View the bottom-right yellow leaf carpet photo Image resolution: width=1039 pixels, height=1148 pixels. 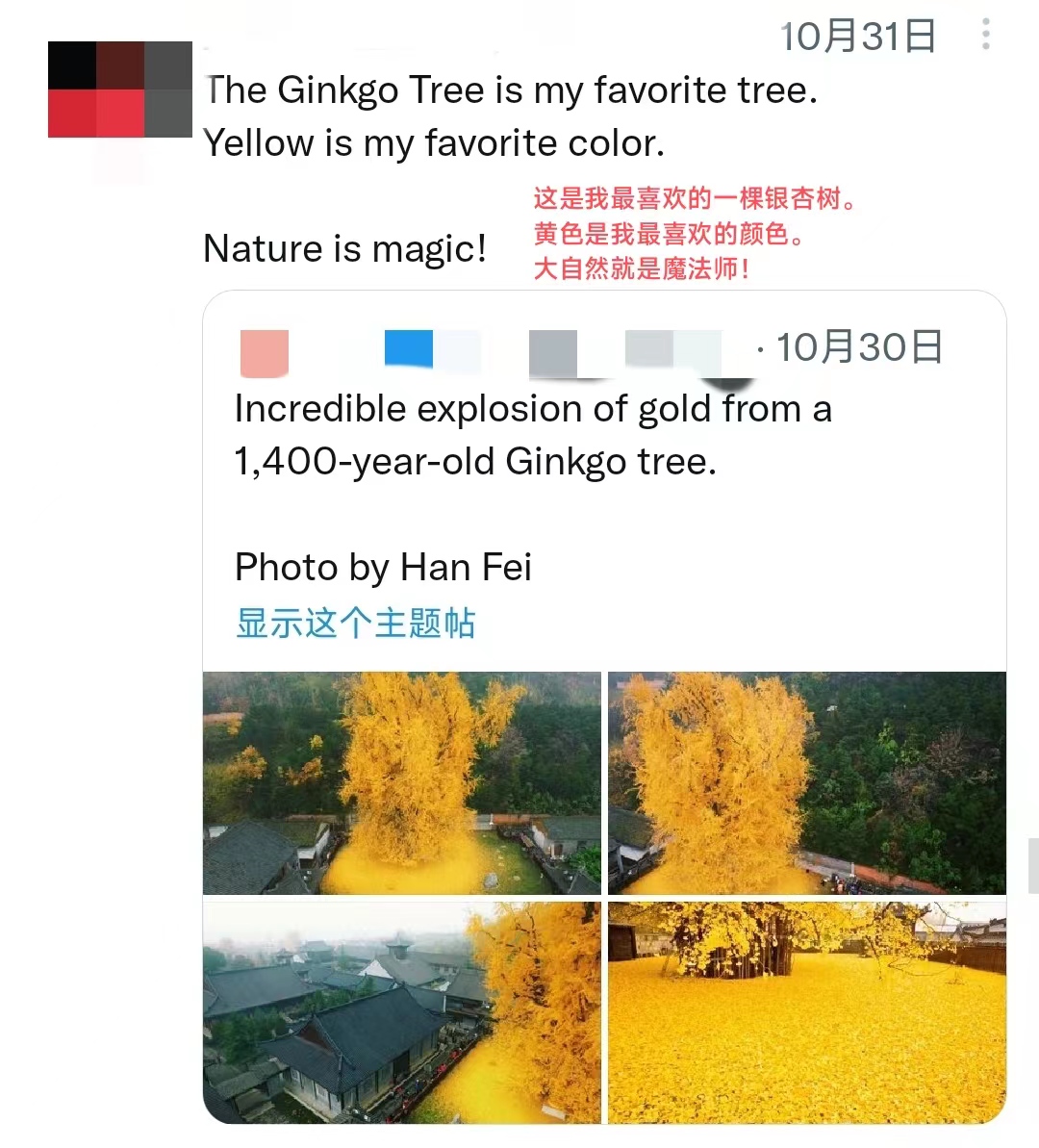(806, 1011)
